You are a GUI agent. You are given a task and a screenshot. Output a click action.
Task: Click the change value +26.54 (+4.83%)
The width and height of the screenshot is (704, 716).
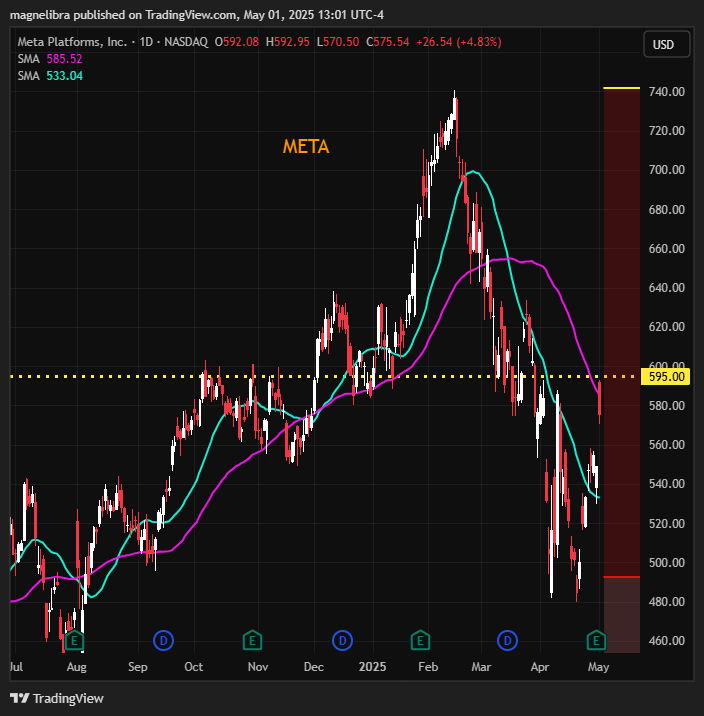pyautogui.click(x=459, y=42)
